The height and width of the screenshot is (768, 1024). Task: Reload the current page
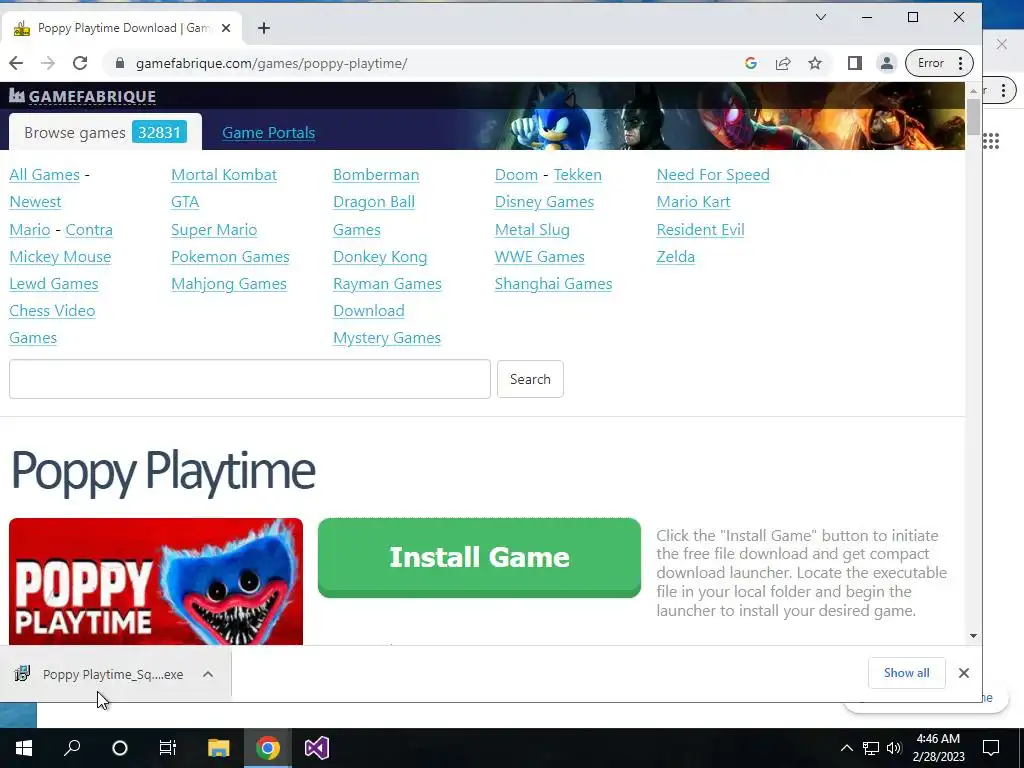pyautogui.click(x=80, y=63)
